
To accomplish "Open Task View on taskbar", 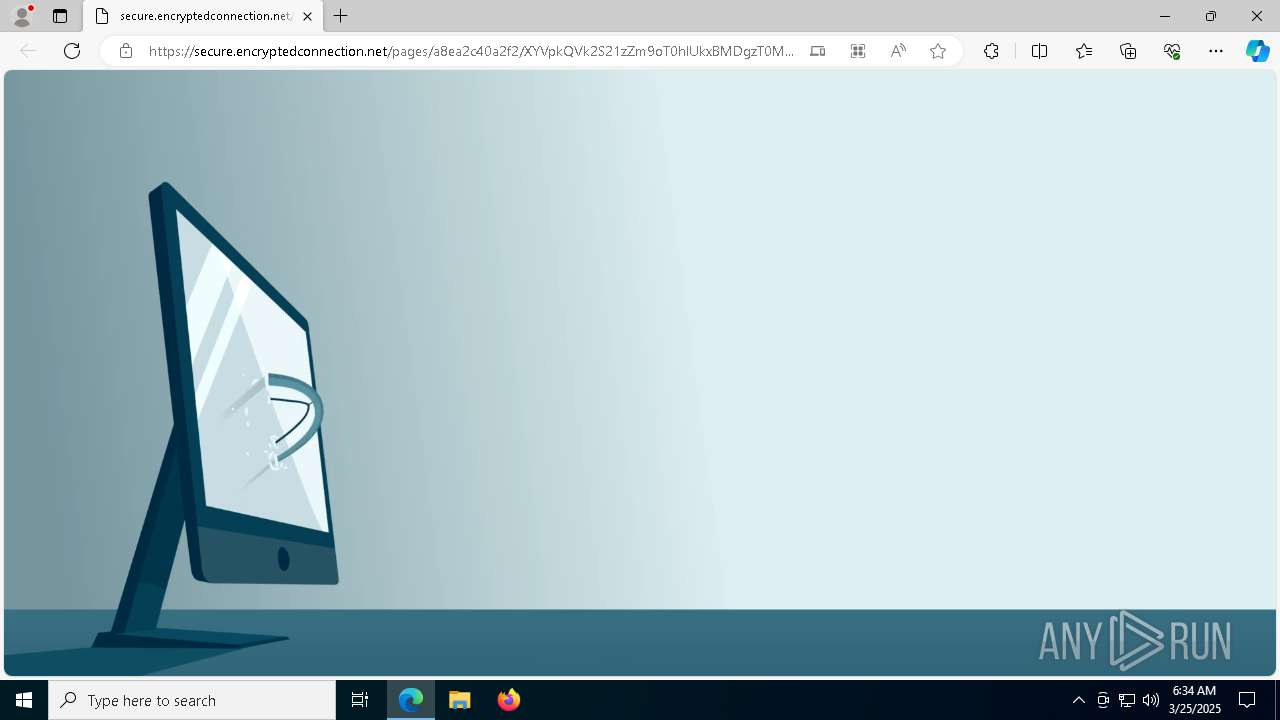I will pos(360,700).
